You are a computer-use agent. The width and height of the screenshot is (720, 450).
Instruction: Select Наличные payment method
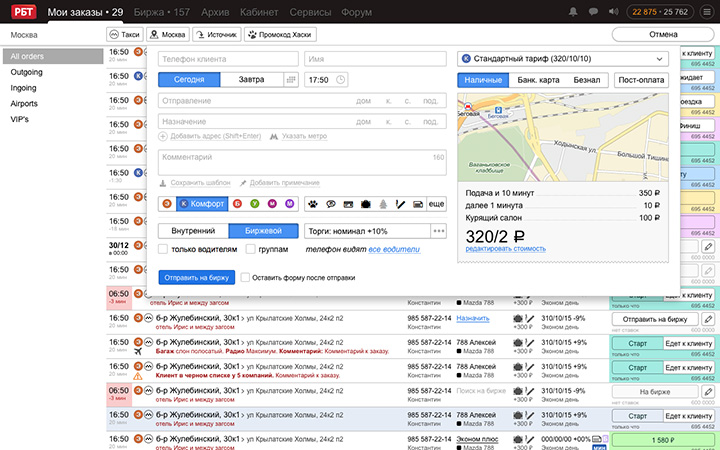pos(483,80)
